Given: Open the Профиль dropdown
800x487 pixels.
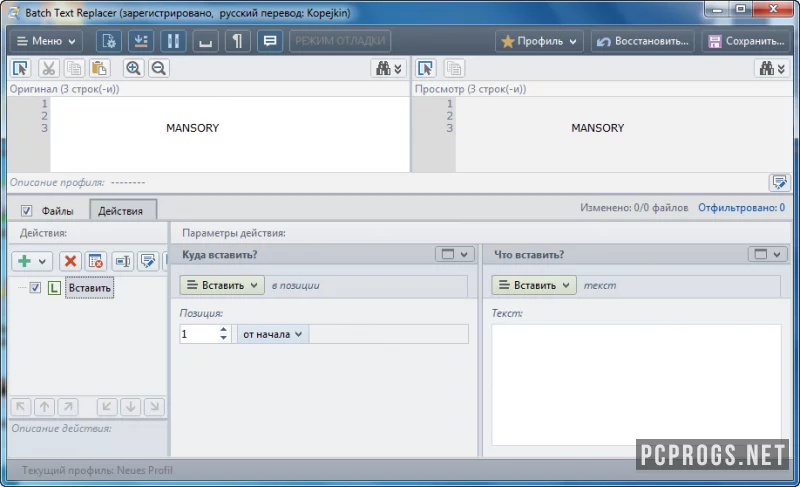Looking at the screenshot, I should [540, 41].
